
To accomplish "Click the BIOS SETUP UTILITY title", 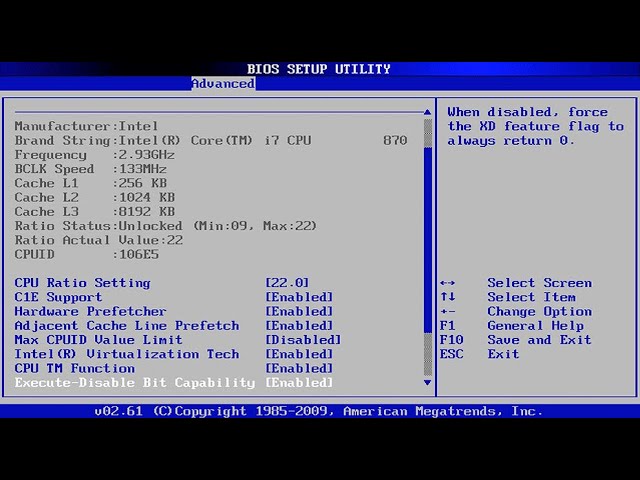I will (319, 69).
